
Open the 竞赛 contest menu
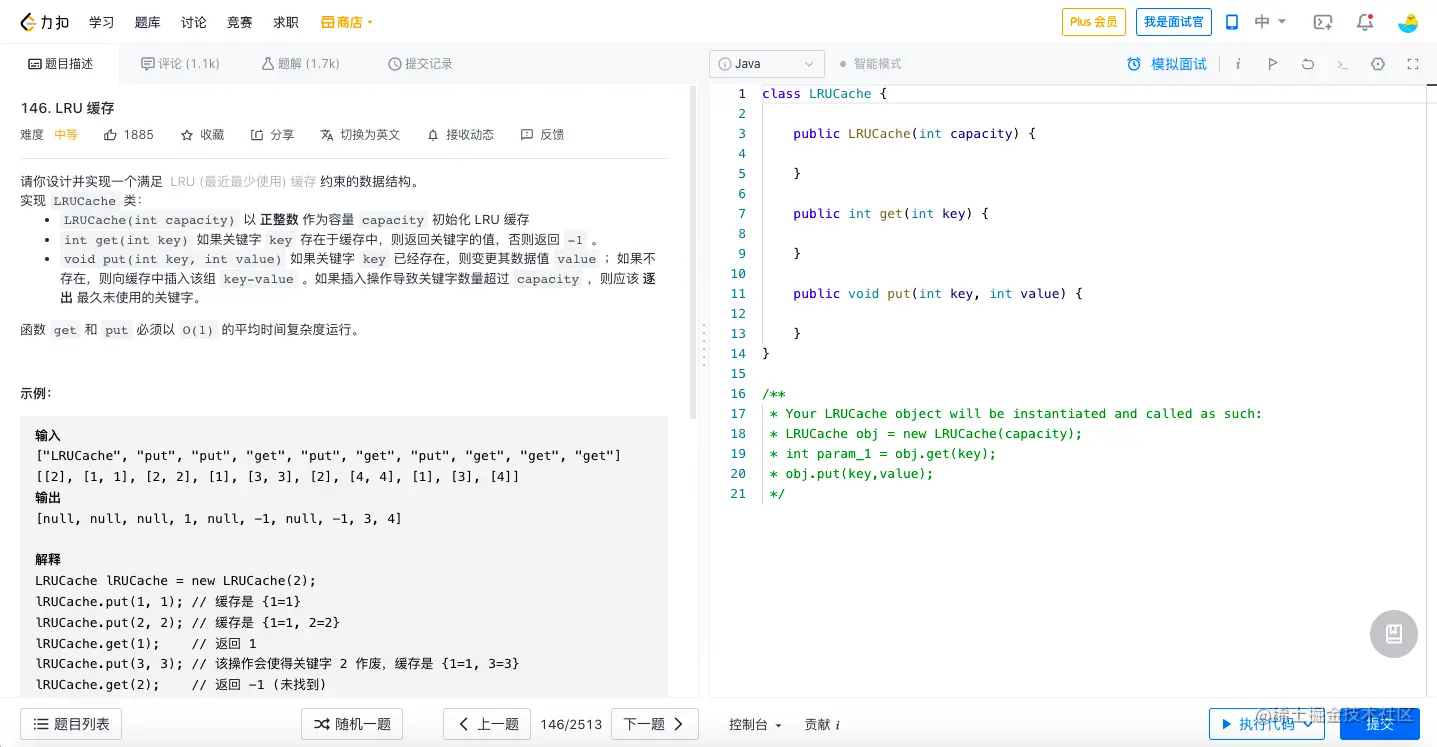[x=240, y=22]
